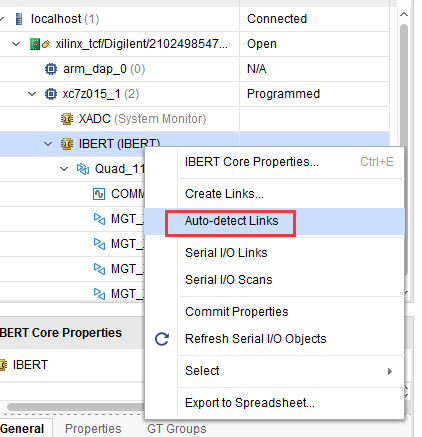This screenshot has height=437, width=422.
Task: Select the xc7z015_1 device chip icon
Action: pos(51,94)
